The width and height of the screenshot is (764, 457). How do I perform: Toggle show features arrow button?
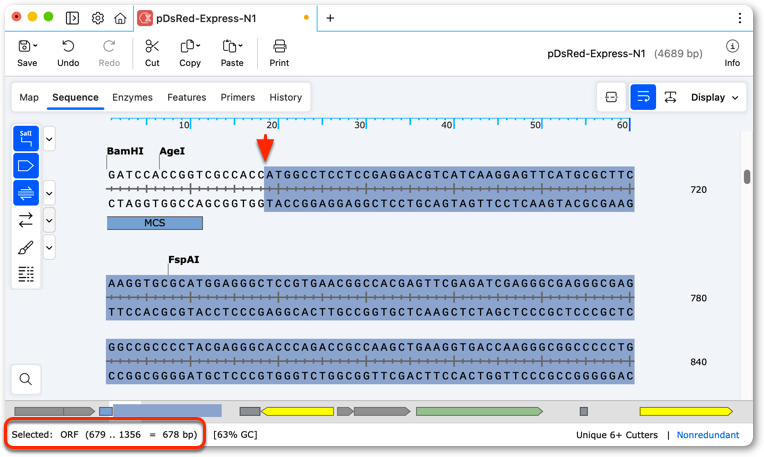pos(26,166)
